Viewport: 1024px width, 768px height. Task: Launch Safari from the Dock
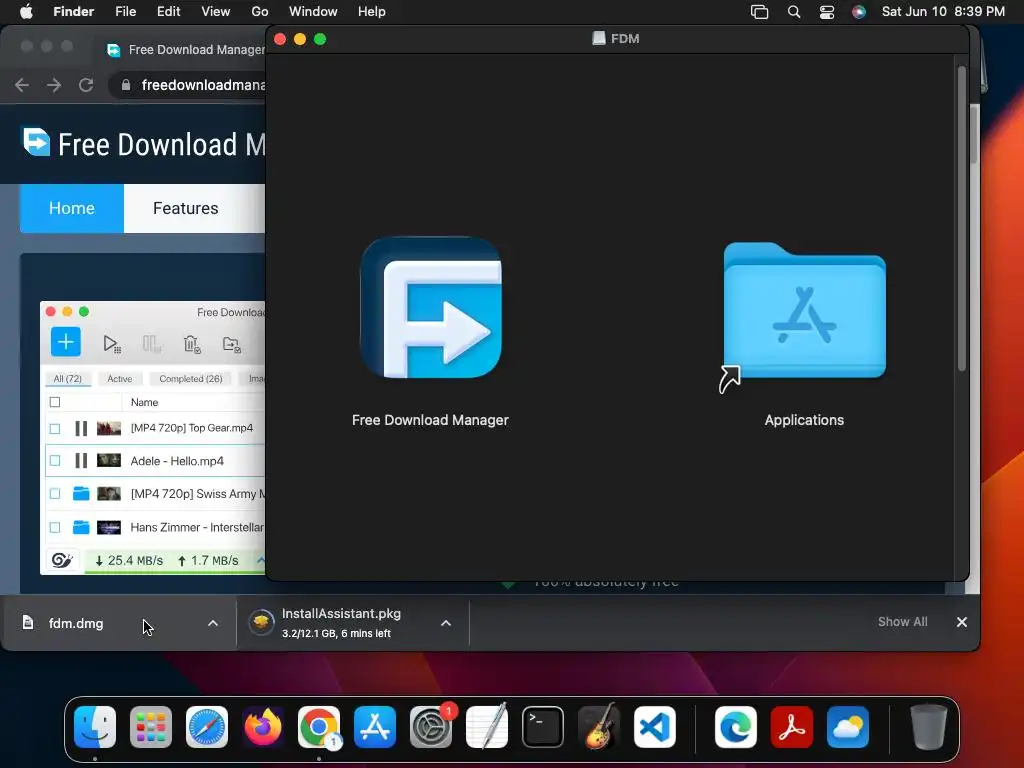(x=207, y=727)
